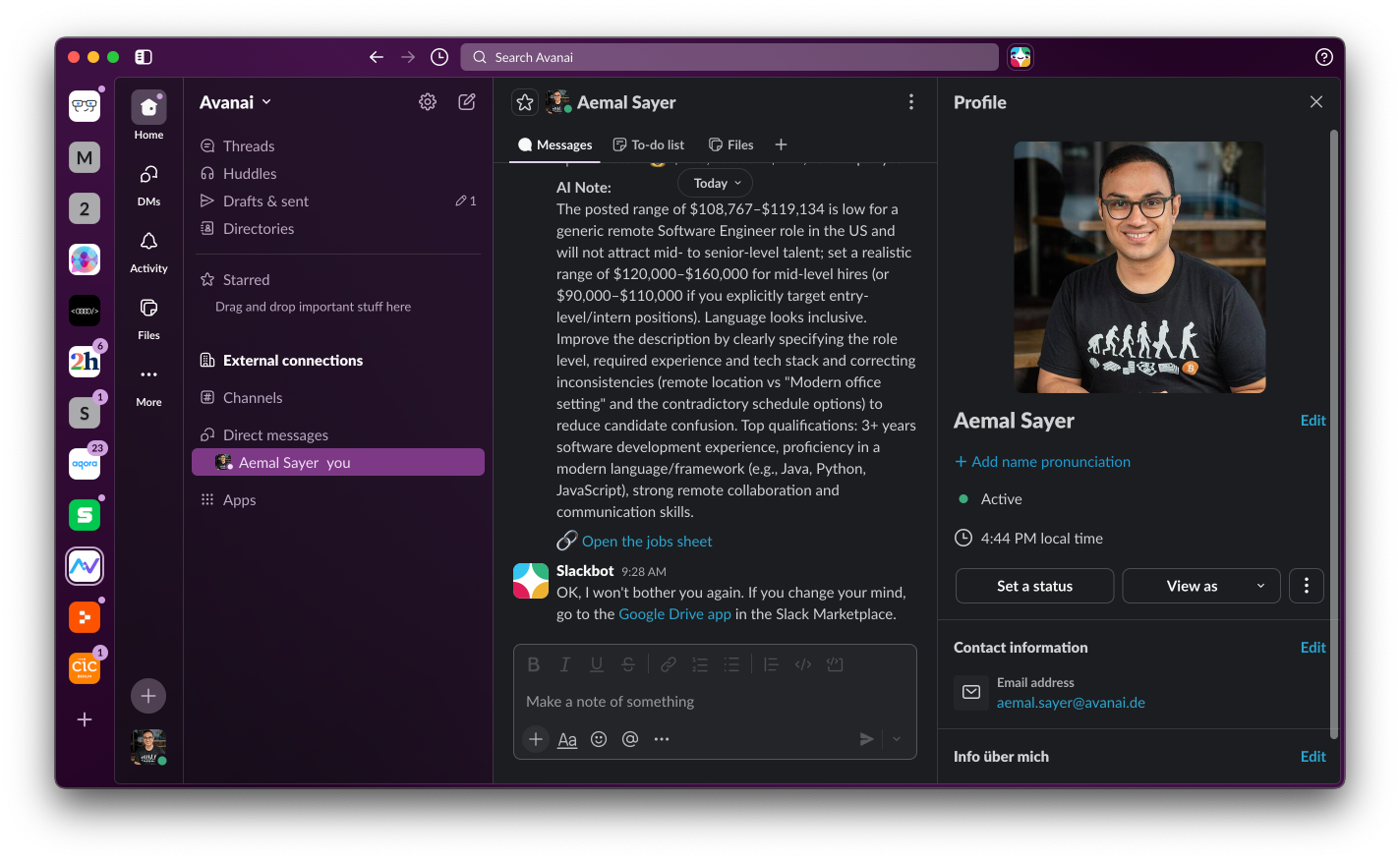Open workspace preferences gear icon
The height and width of the screenshot is (861, 1400).
coord(428,101)
